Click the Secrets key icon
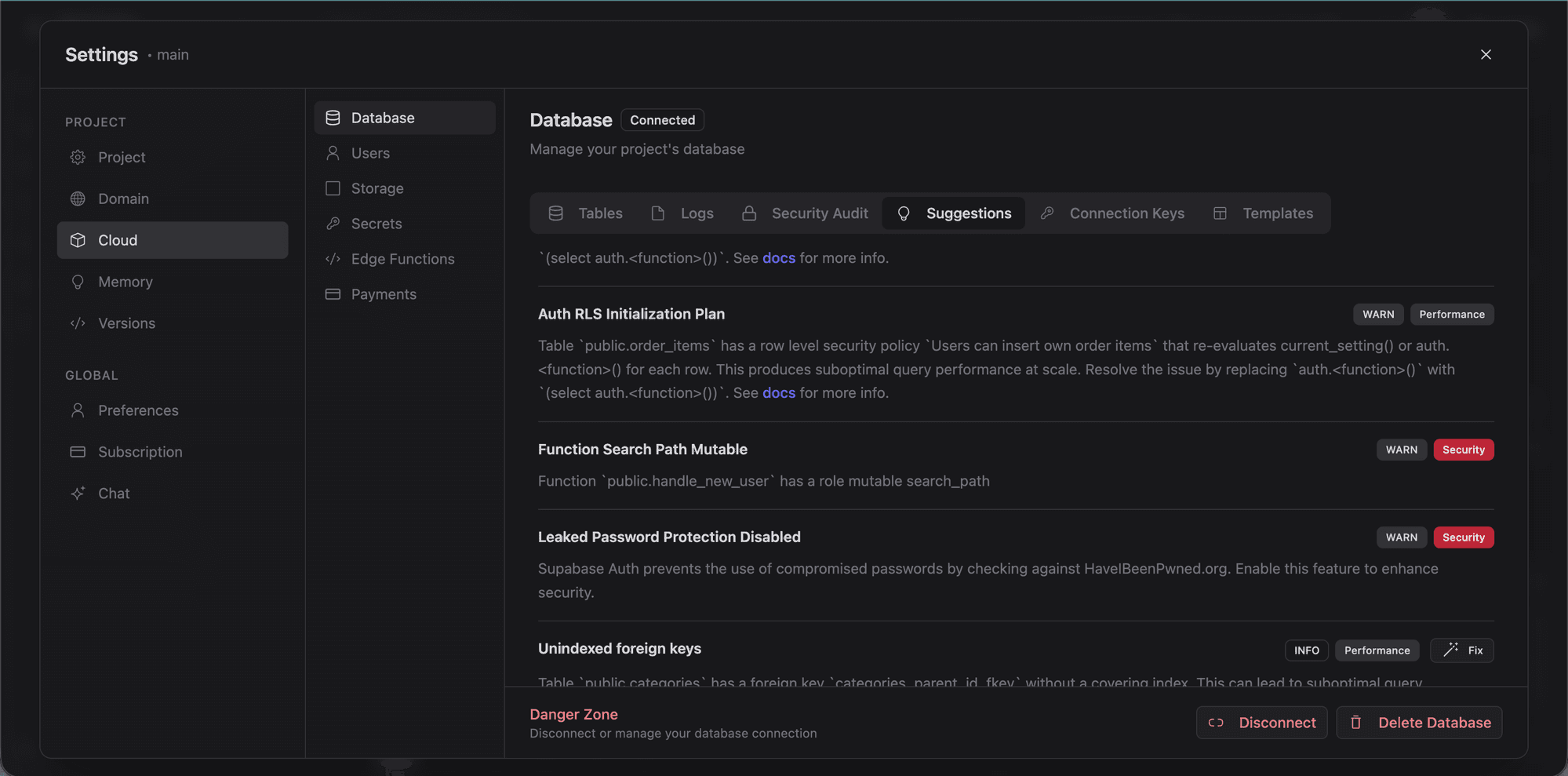Viewport: 1568px width, 776px height. (x=333, y=224)
